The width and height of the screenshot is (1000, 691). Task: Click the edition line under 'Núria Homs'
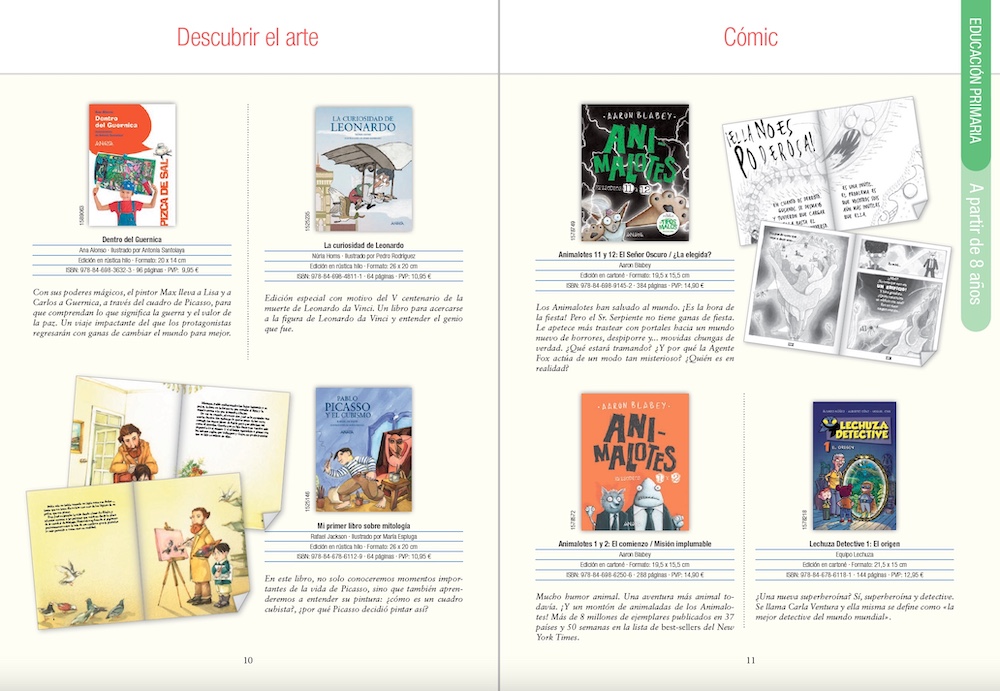(x=364, y=266)
